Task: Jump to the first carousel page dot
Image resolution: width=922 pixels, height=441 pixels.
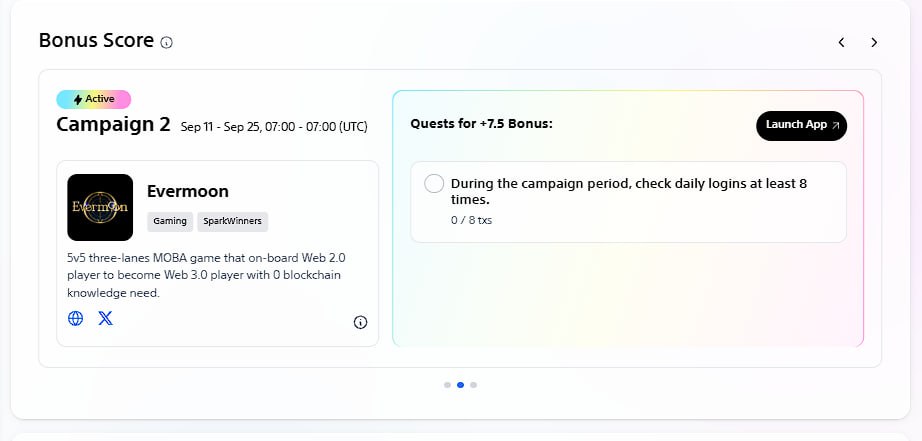Action: pyautogui.click(x=447, y=385)
